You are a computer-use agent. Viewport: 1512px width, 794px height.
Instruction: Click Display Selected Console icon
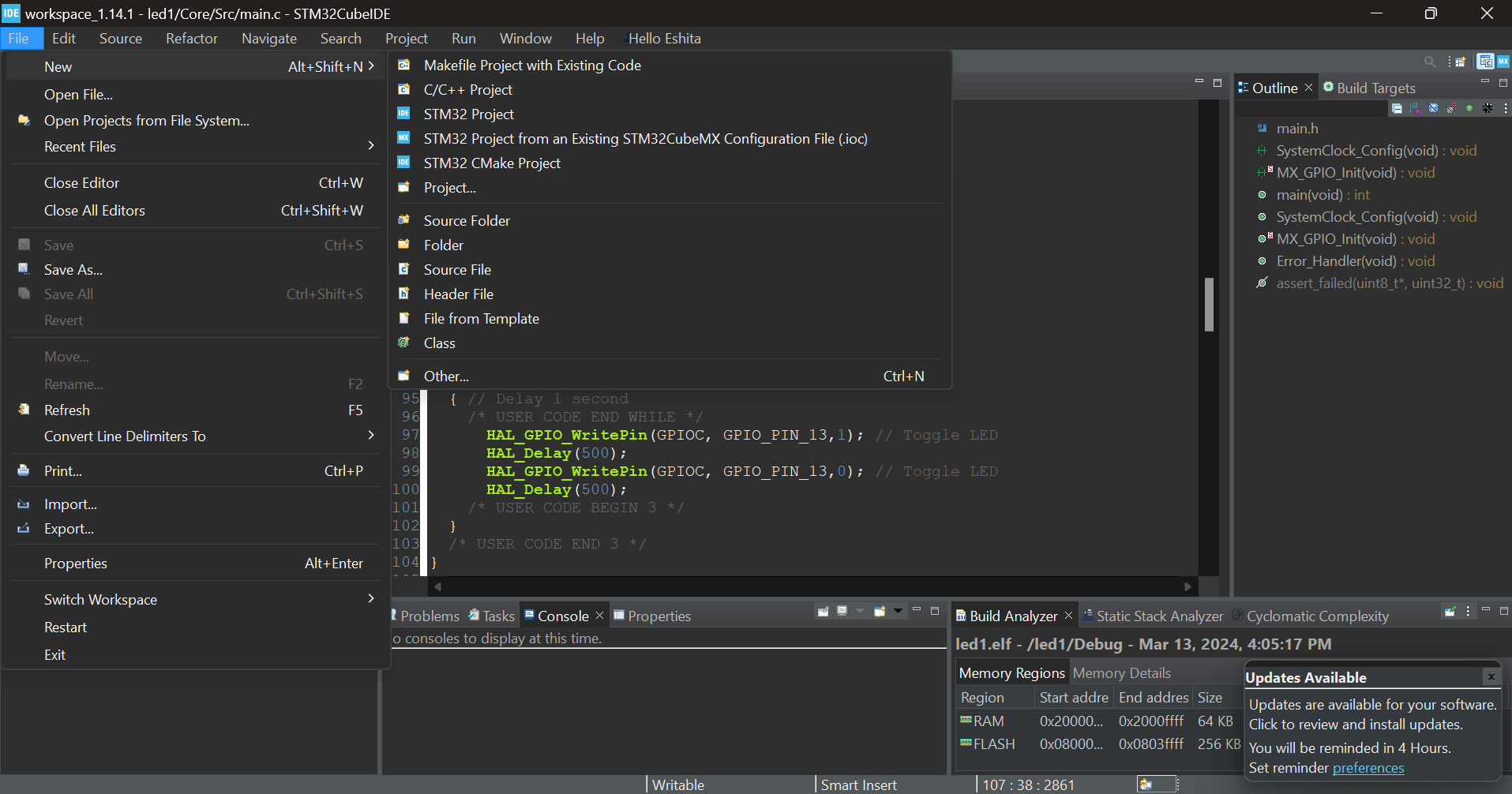pos(842,612)
